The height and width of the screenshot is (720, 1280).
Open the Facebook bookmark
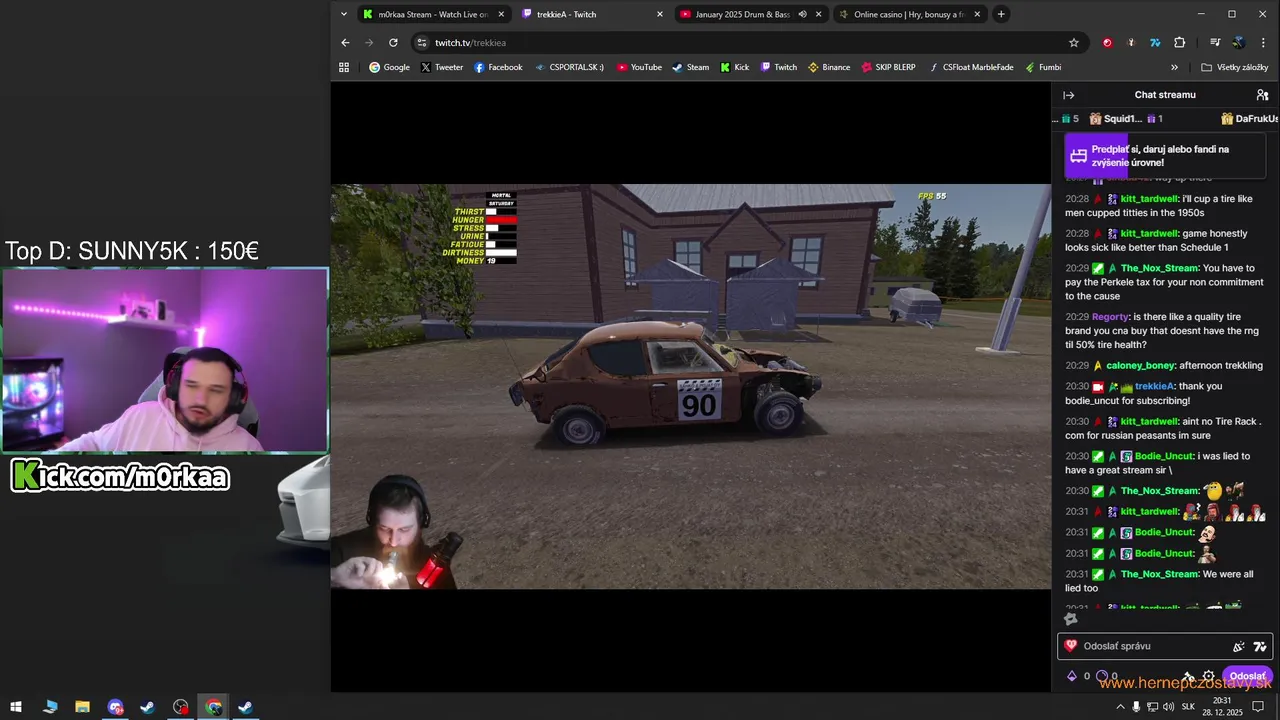point(498,67)
